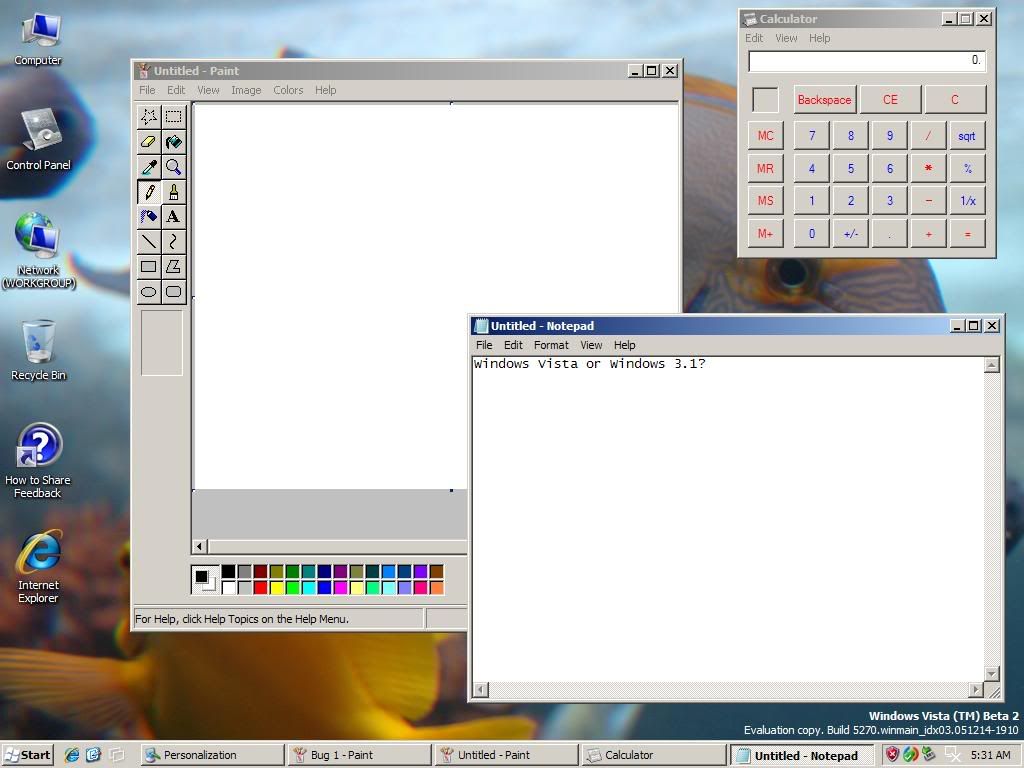1024x768 pixels.
Task: Pick the black color in Paint palette
Action: pos(228,572)
